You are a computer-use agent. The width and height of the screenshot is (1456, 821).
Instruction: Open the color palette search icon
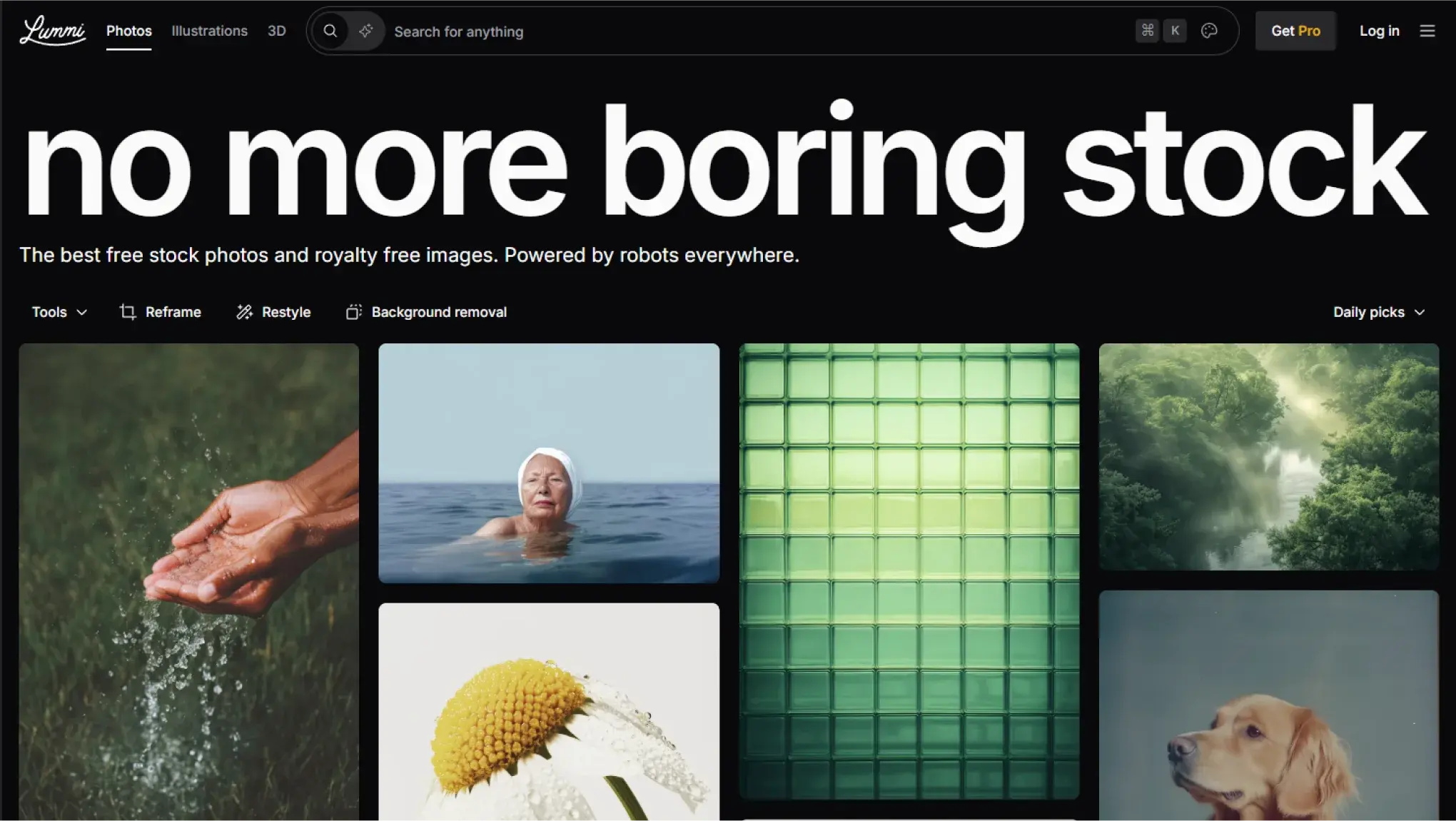pyautogui.click(x=1208, y=31)
